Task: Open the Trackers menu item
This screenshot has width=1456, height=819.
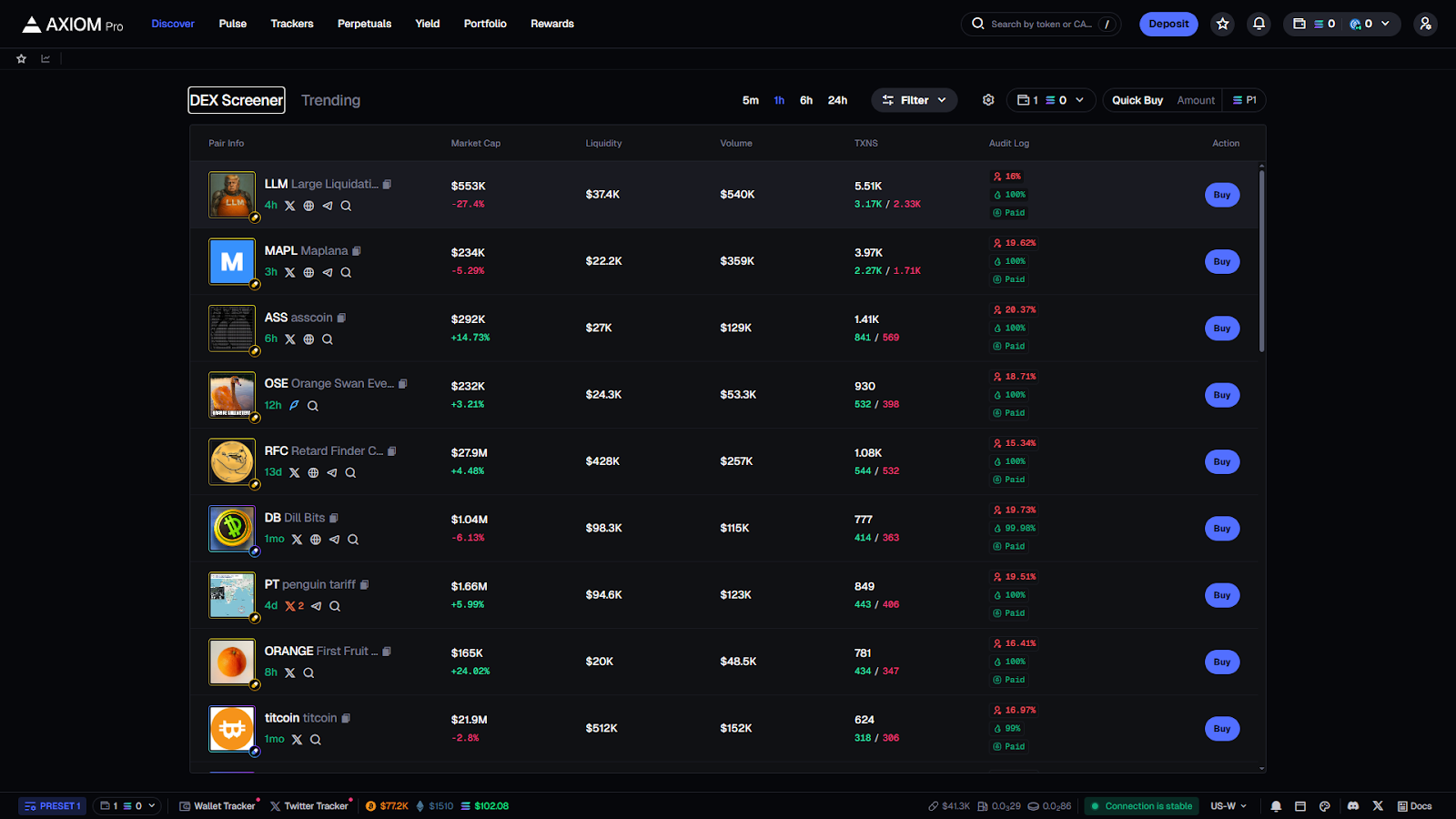Action: [x=292, y=24]
